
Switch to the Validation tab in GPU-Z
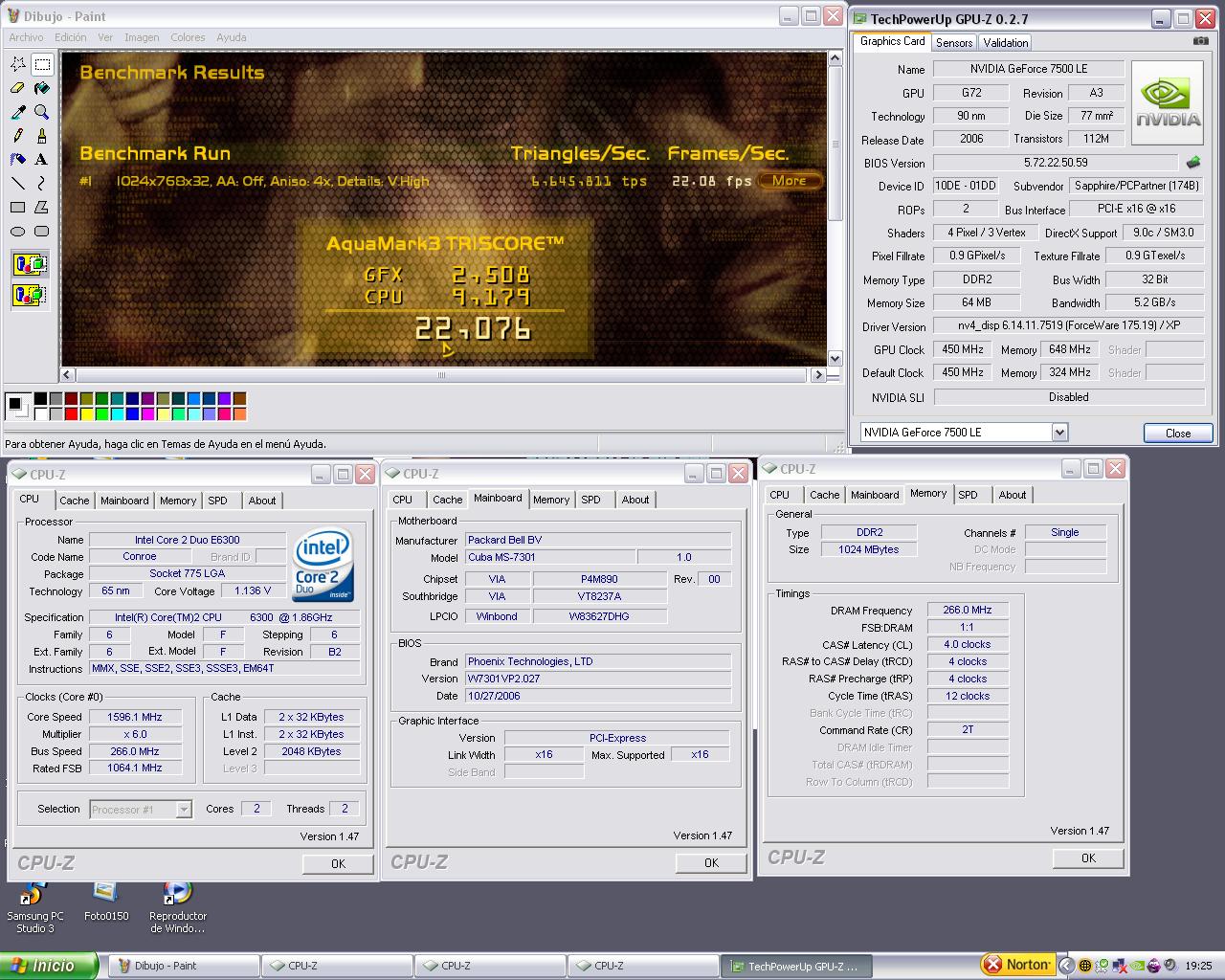click(x=1006, y=42)
